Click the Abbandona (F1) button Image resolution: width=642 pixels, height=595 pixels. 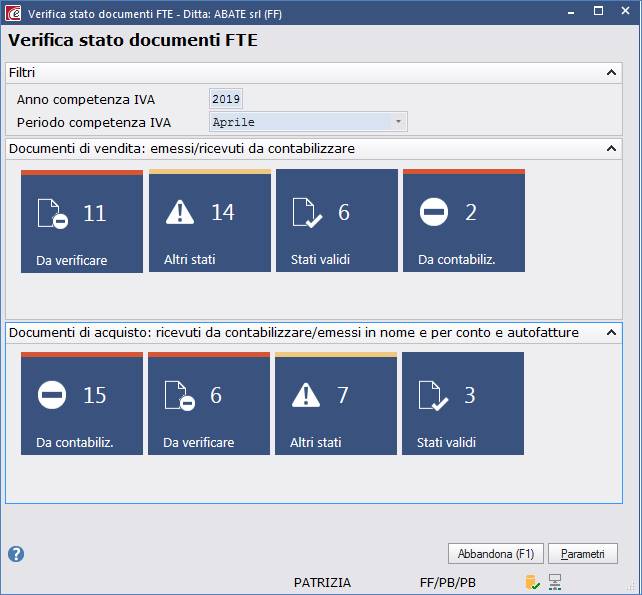(496, 554)
